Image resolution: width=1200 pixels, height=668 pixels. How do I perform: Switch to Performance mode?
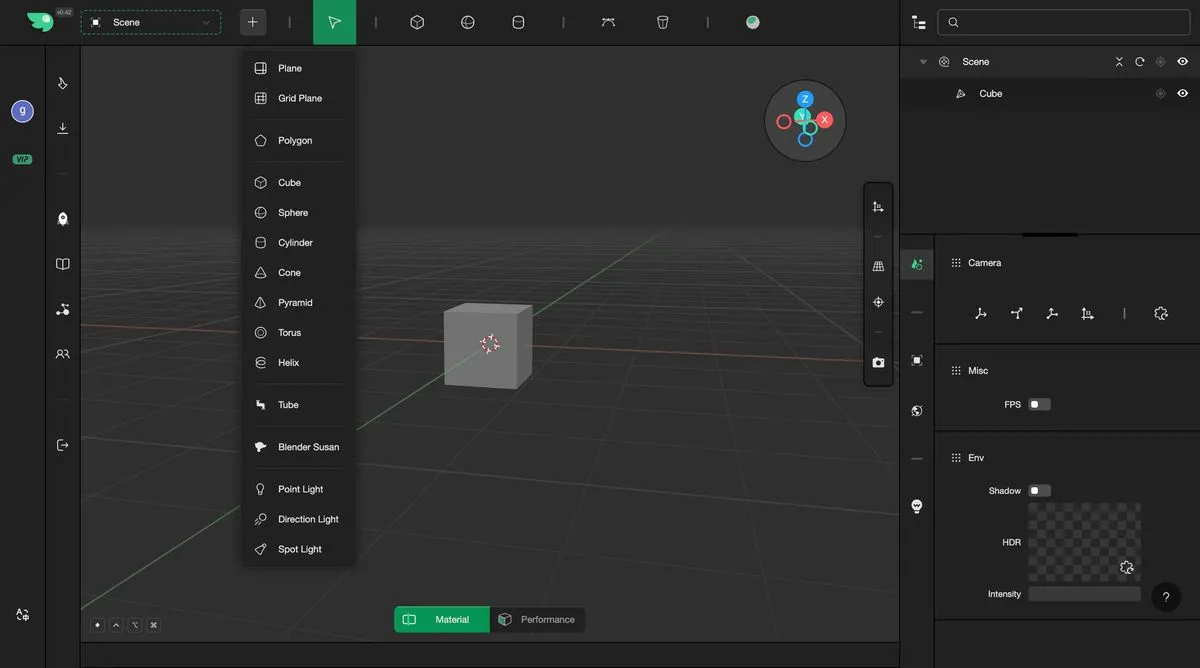coord(537,620)
